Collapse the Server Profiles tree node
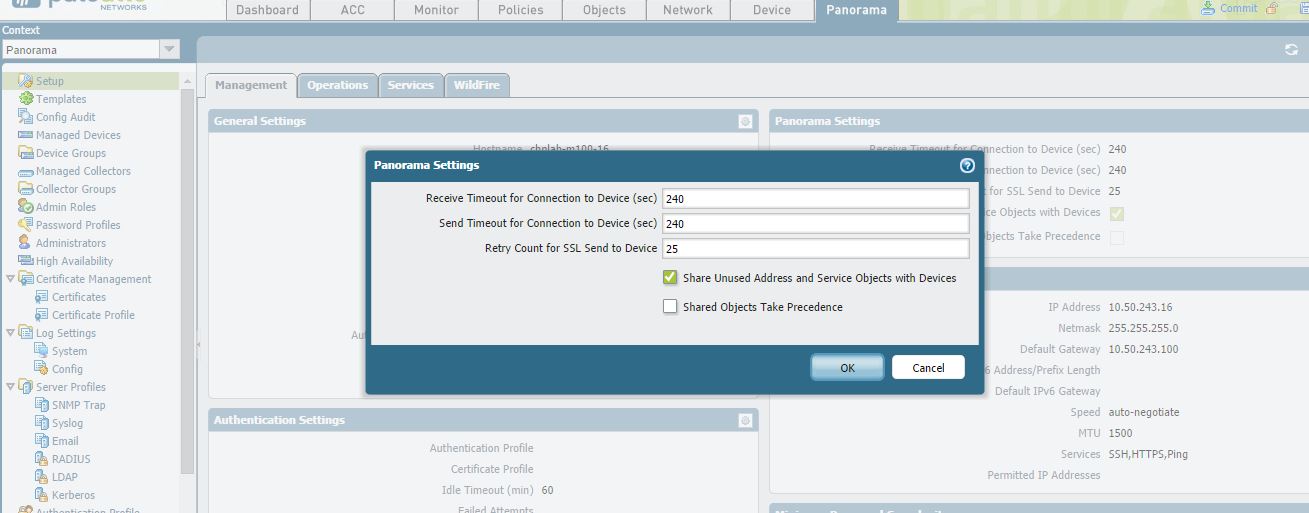 point(10,387)
